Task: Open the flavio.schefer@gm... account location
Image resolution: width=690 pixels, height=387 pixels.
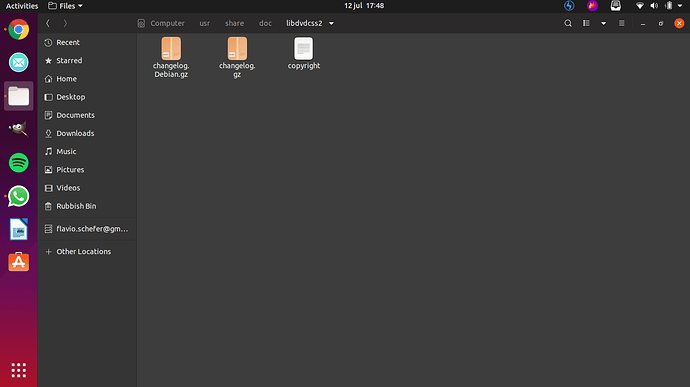Action: tap(87, 229)
